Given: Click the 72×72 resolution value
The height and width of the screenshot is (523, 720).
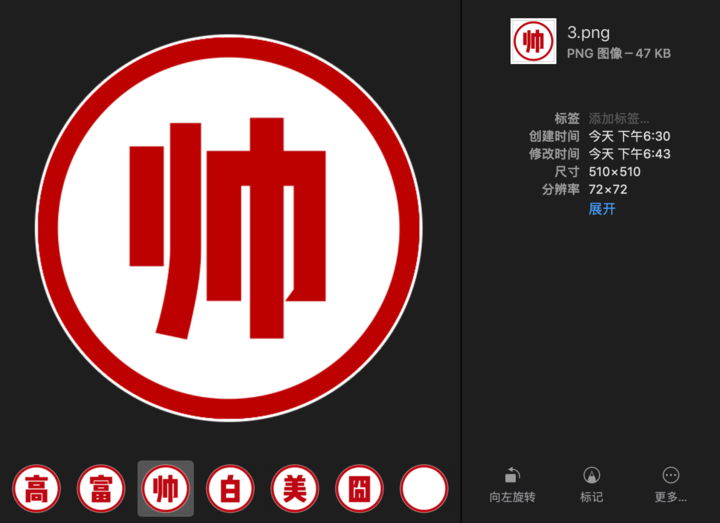Looking at the screenshot, I should (x=608, y=189).
